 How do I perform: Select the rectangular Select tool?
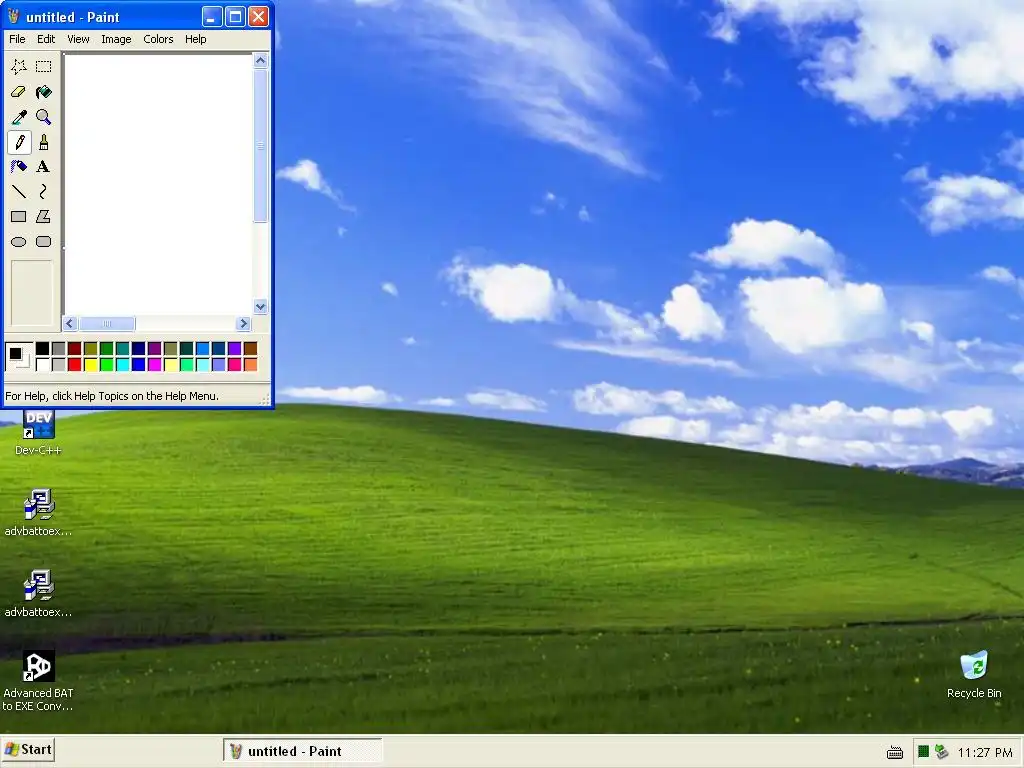click(44, 67)
